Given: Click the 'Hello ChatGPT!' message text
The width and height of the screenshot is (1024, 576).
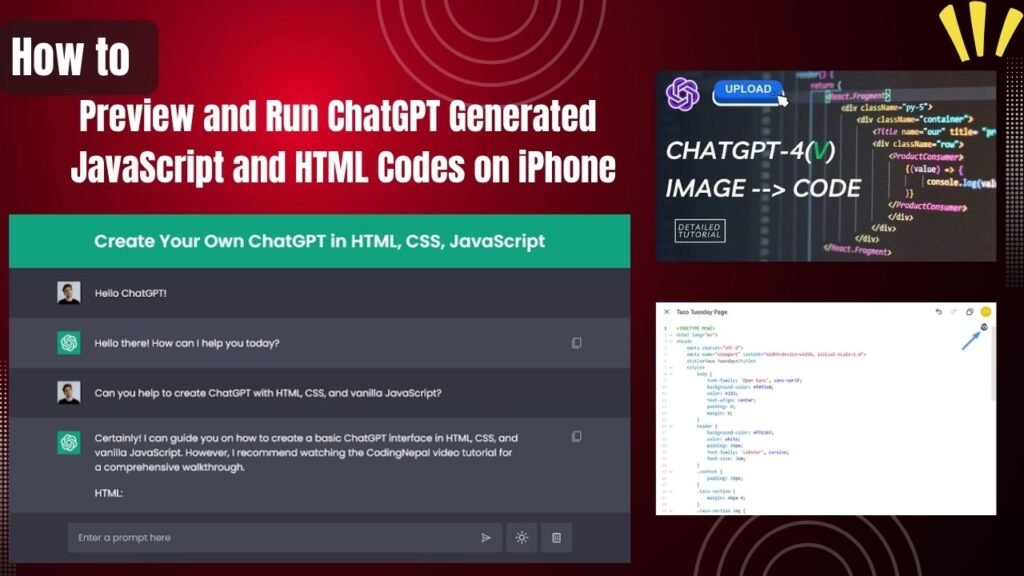Looking at the screenshot, I should pos(131,293).
